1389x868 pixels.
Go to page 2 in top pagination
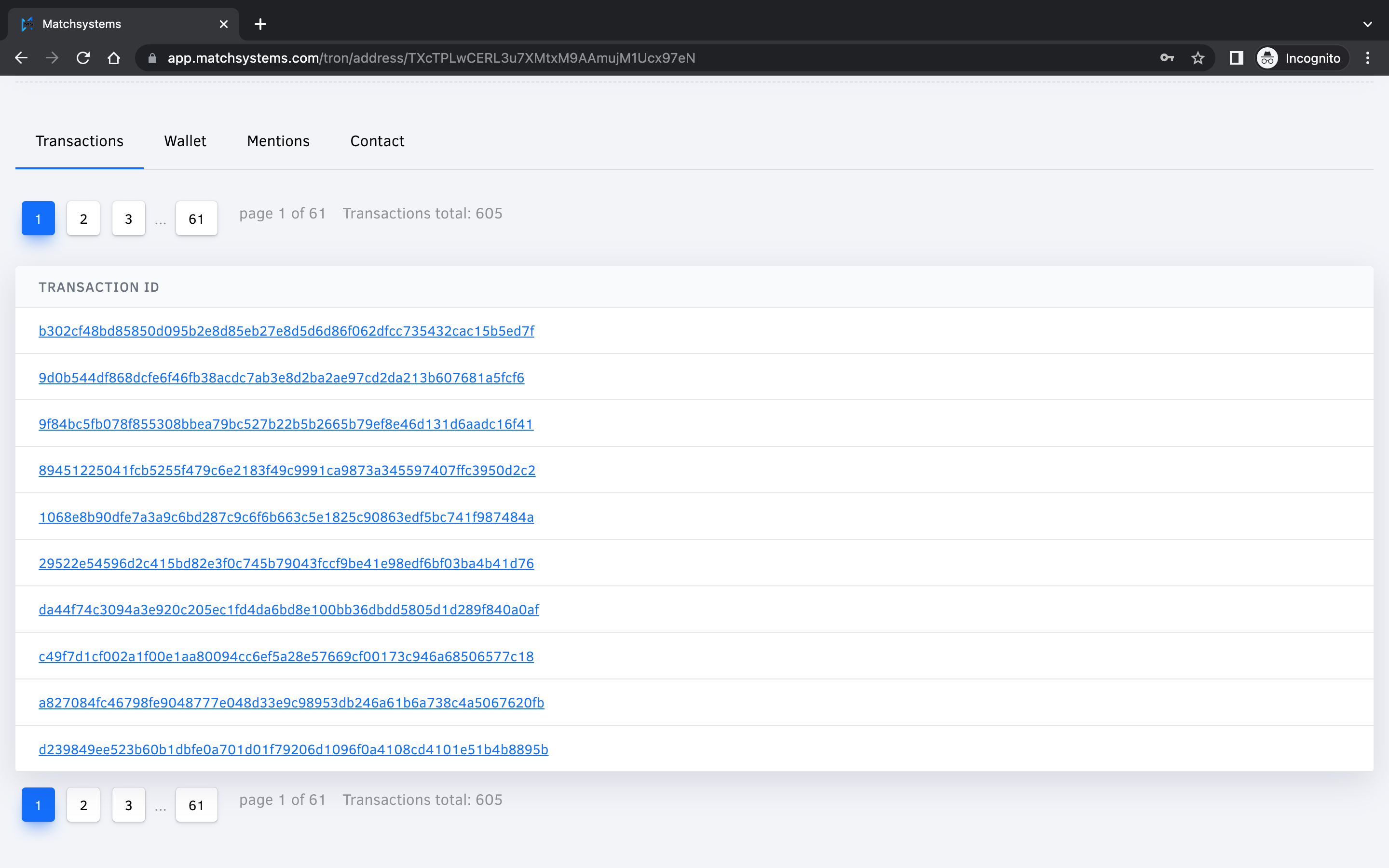[83, 219]
